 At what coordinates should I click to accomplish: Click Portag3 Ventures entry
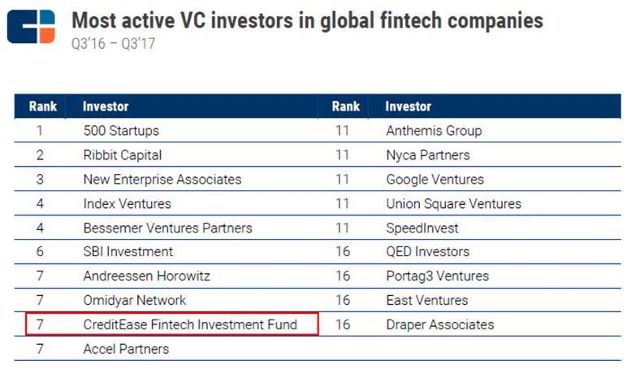(x=437, y=276)
